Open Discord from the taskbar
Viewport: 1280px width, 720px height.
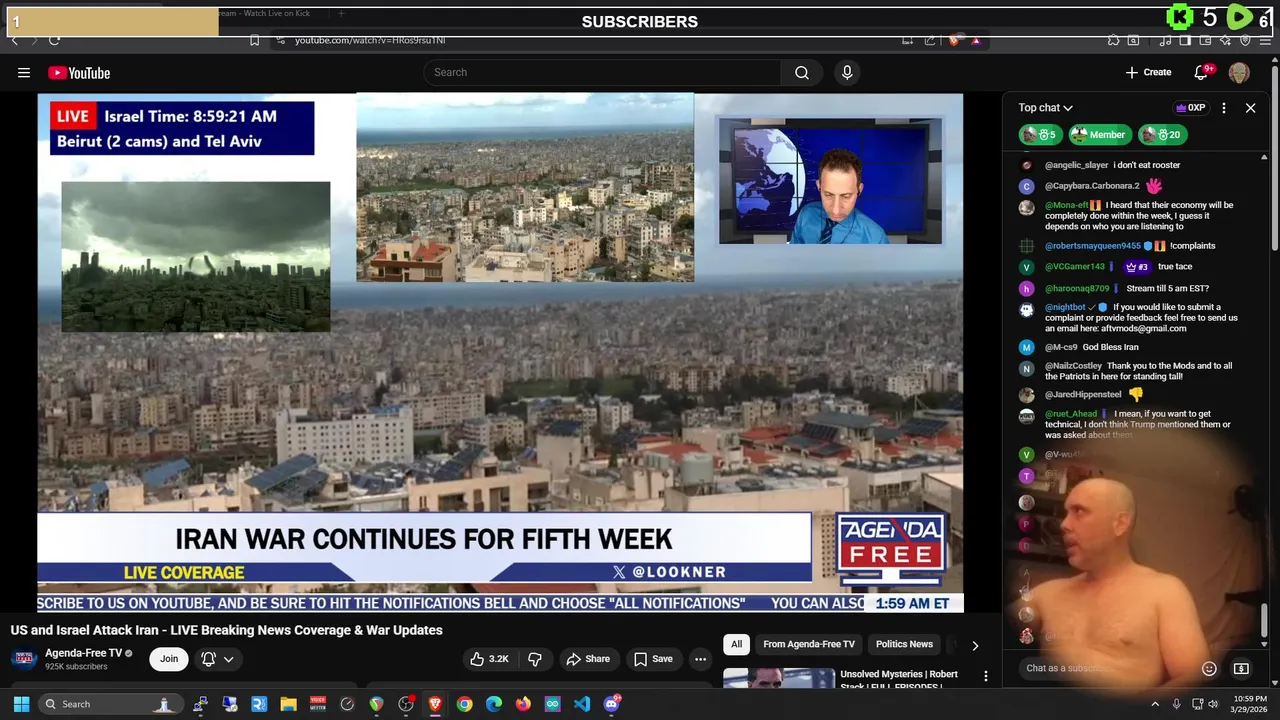tap(611, 704)
